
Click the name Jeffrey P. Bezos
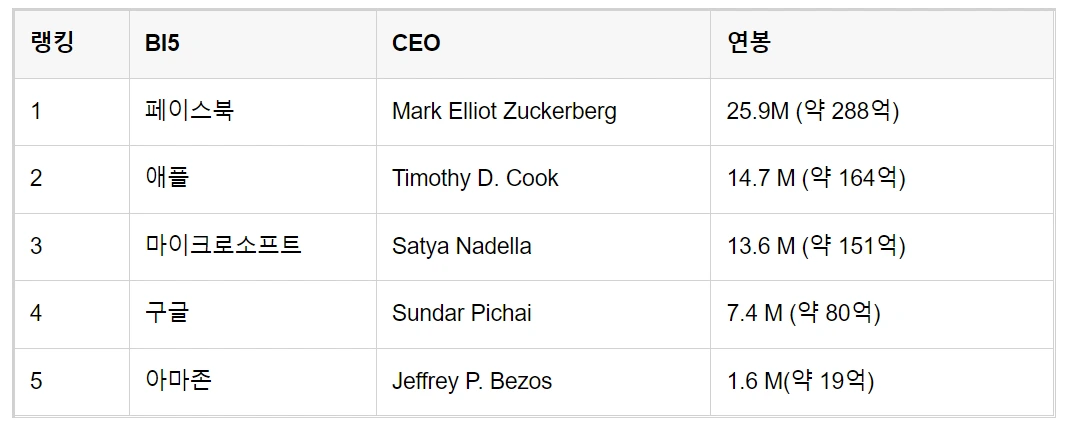[471, 381]
